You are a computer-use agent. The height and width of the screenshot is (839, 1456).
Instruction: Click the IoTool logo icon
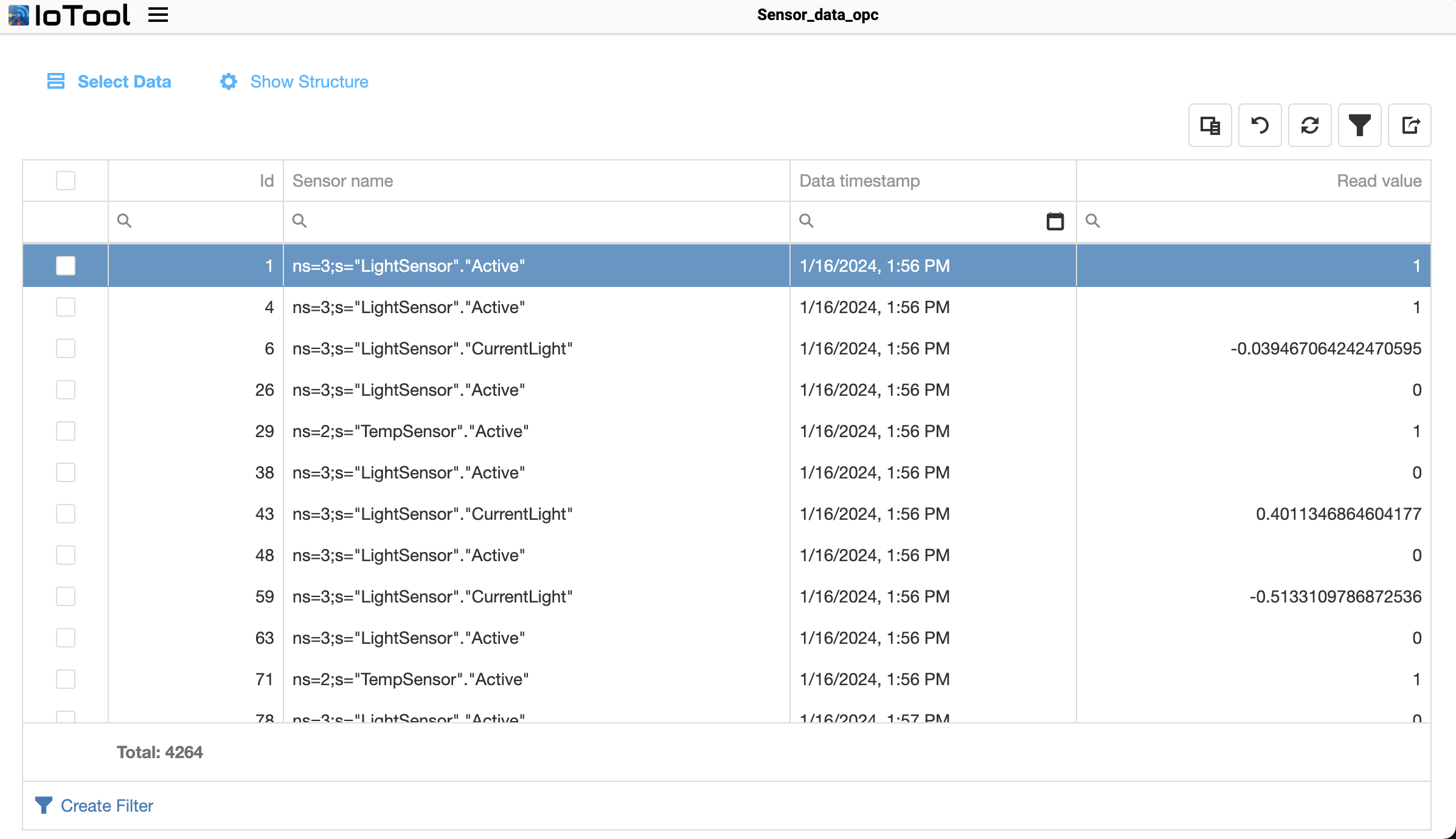[18, 15]
